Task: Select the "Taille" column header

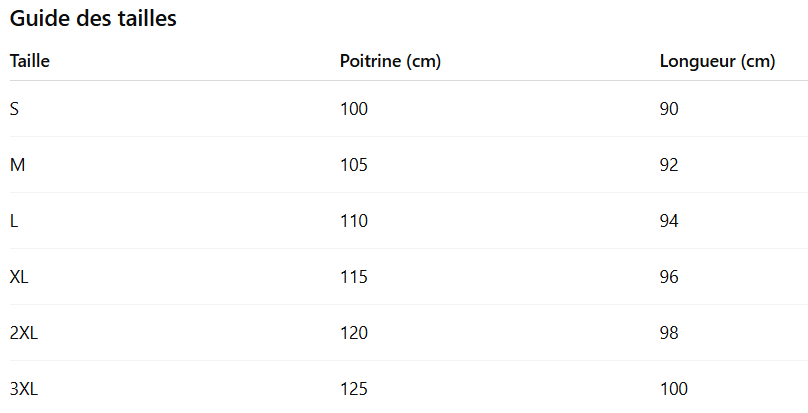Action: (30, 61)
